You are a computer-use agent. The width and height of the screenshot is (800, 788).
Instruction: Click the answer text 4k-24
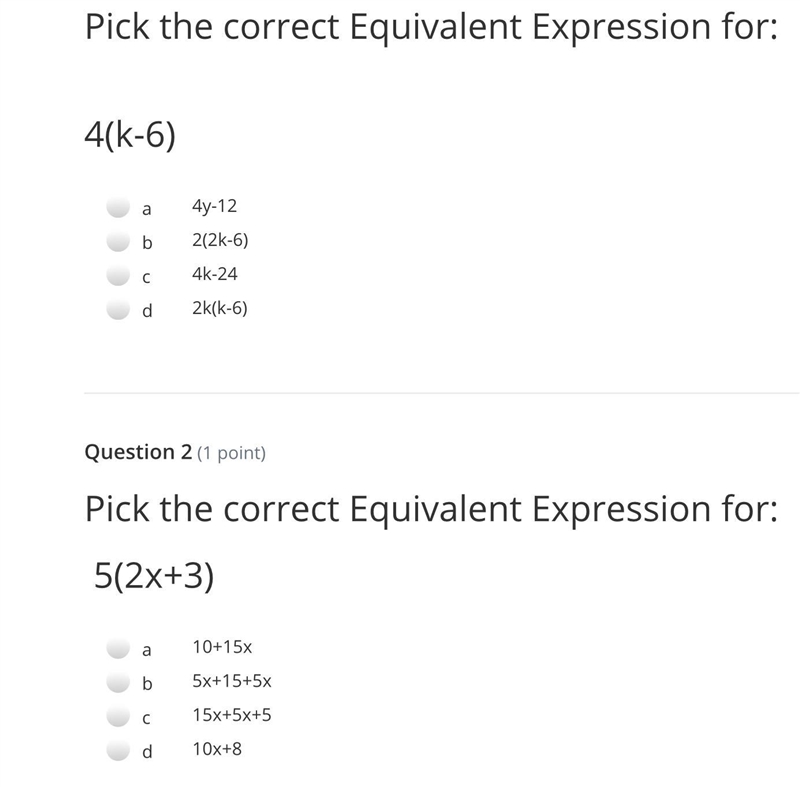tap(214, 274)
